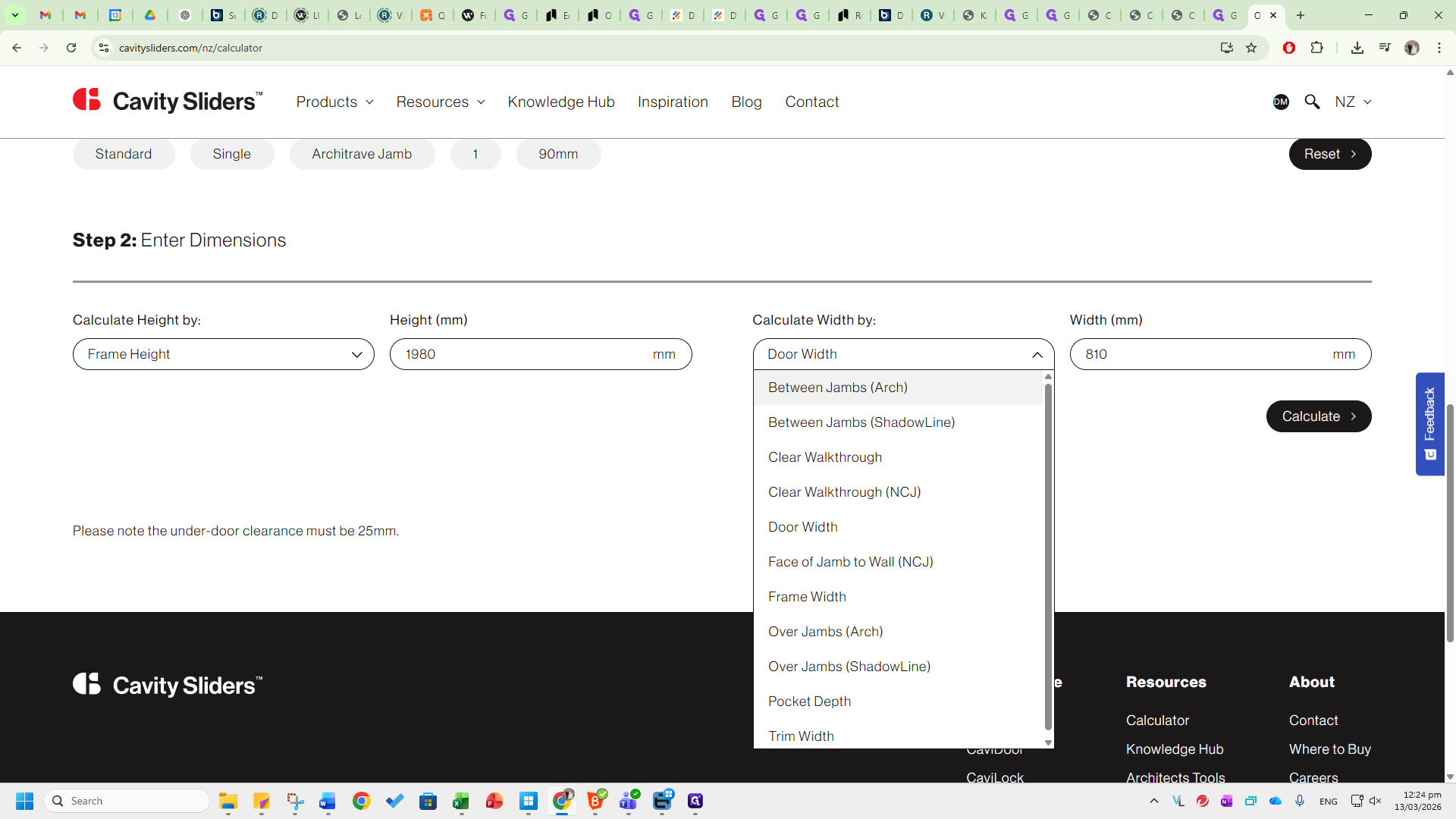Open Chrome downloads icon
1456x819 pixels.
pyautogui.click(x=1357, y=48)
